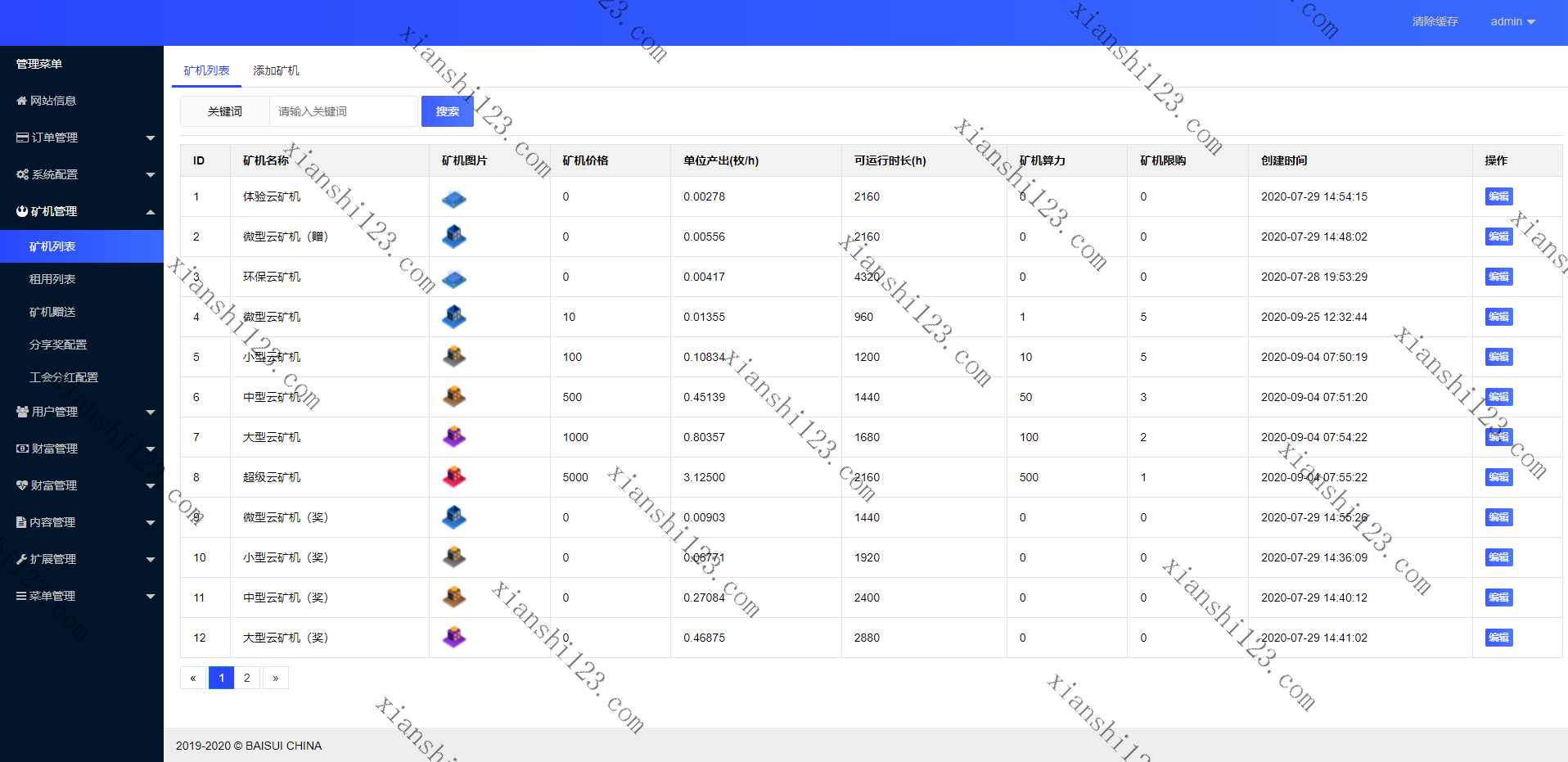Go to page 2 of results
Image resolution: width=1568 pixels, height=762 pixels.
click(x=247, y=678)
